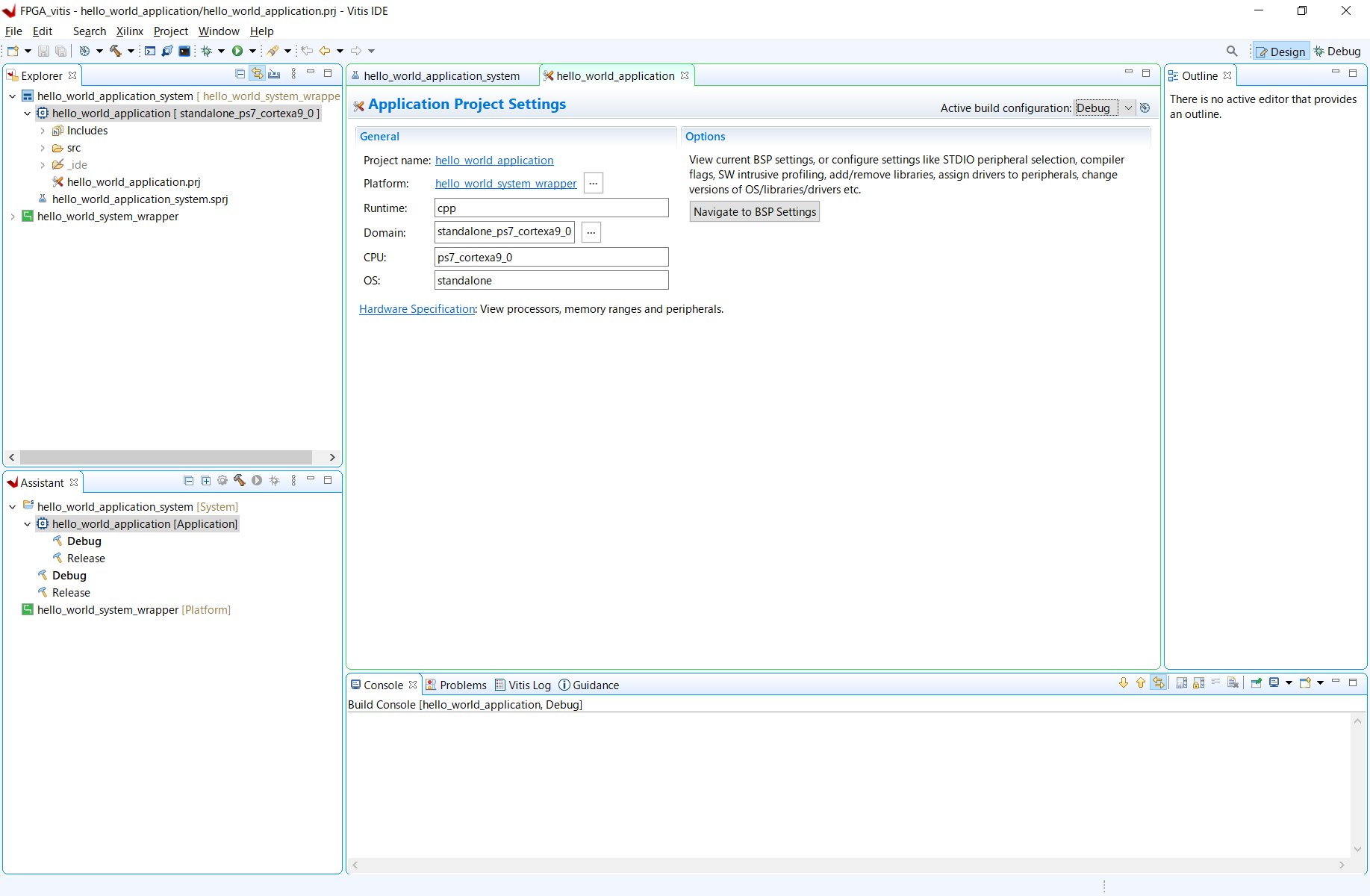
Task: Switch to Debug perspective
Action: [x=1338, y=52]
